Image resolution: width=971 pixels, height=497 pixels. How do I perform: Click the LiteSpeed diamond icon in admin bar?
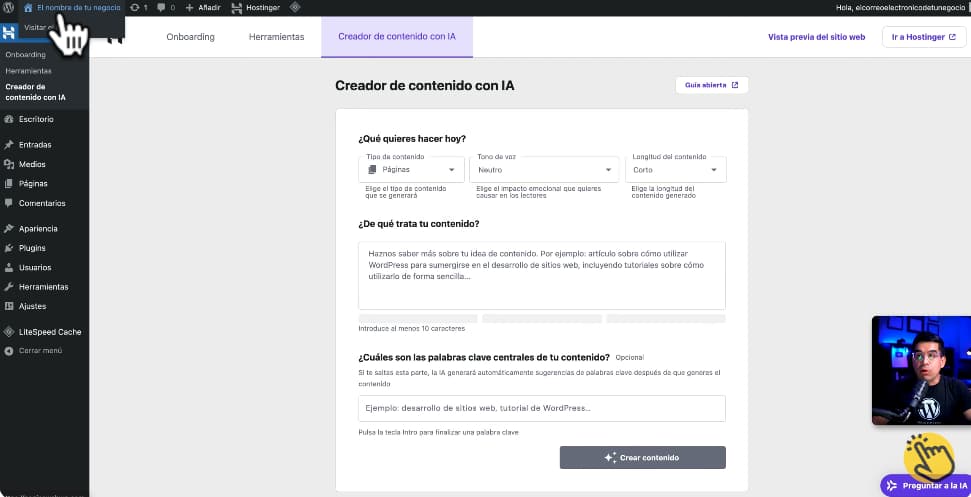coord(295,8)
